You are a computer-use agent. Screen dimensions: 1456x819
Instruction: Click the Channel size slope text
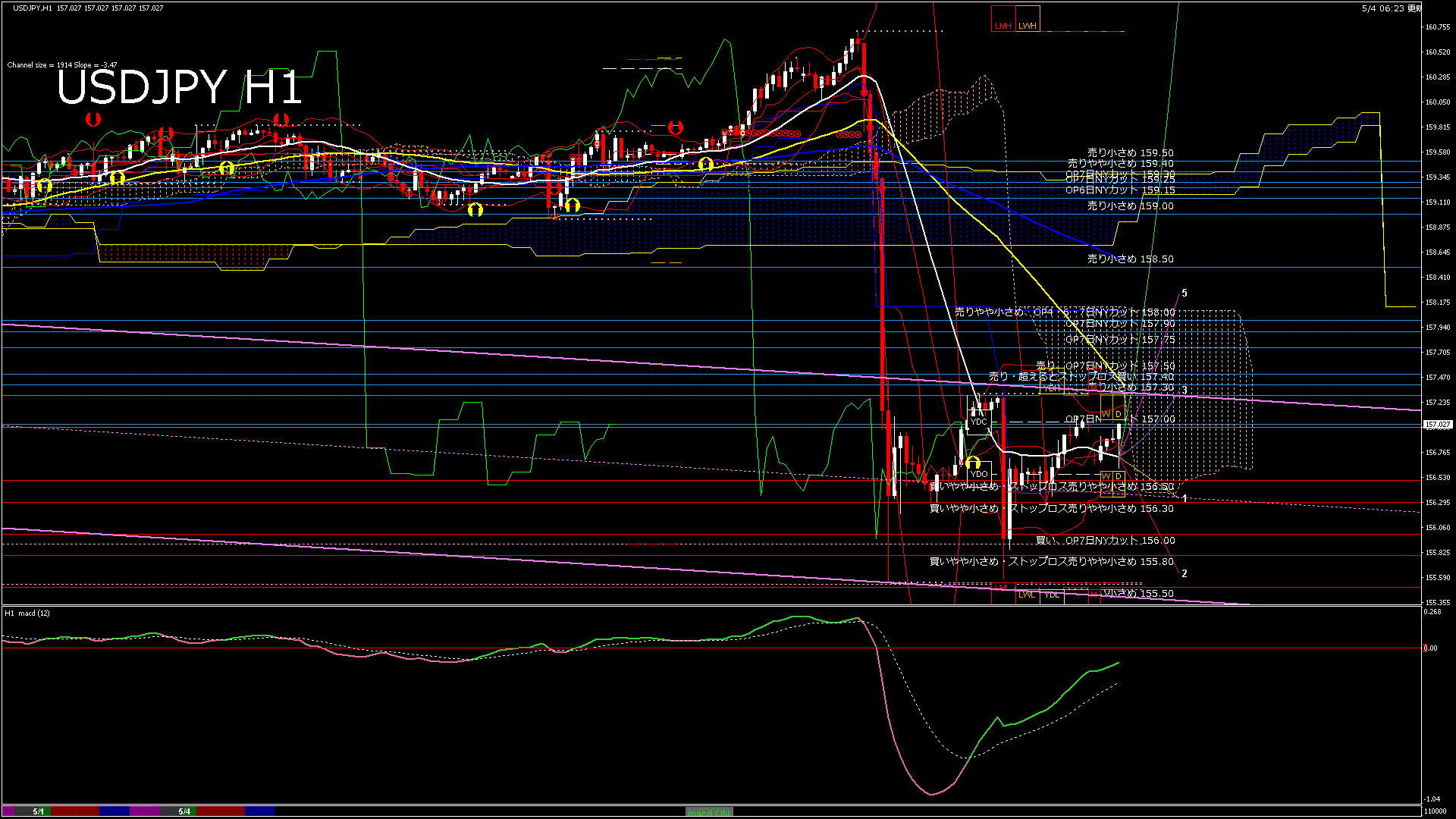(62, 65)
